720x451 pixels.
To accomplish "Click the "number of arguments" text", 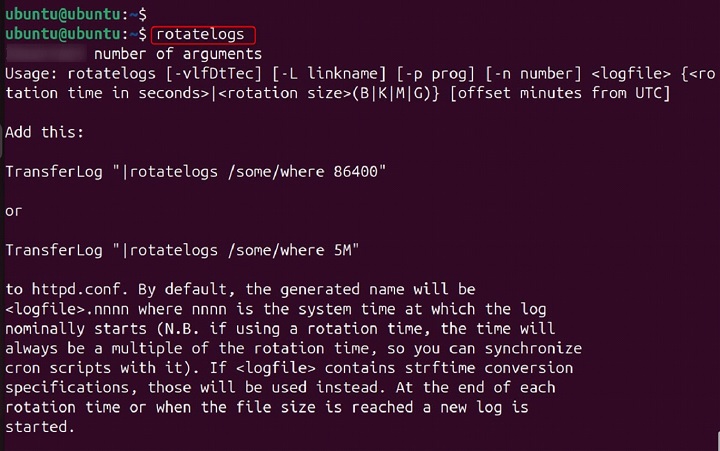I will click(176, 54).
